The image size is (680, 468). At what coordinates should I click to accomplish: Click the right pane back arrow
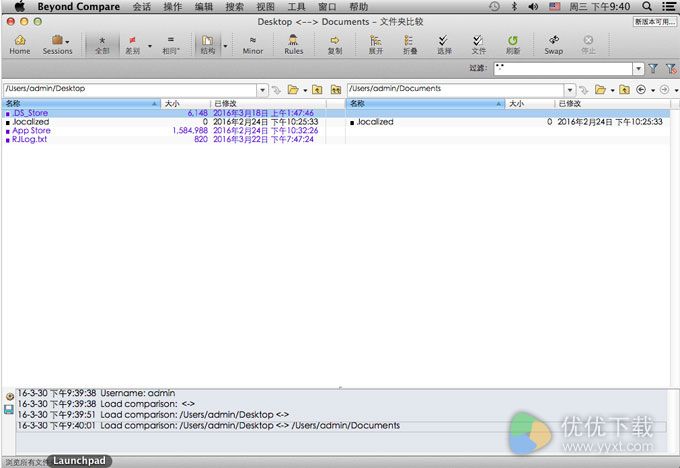point(641,89)
